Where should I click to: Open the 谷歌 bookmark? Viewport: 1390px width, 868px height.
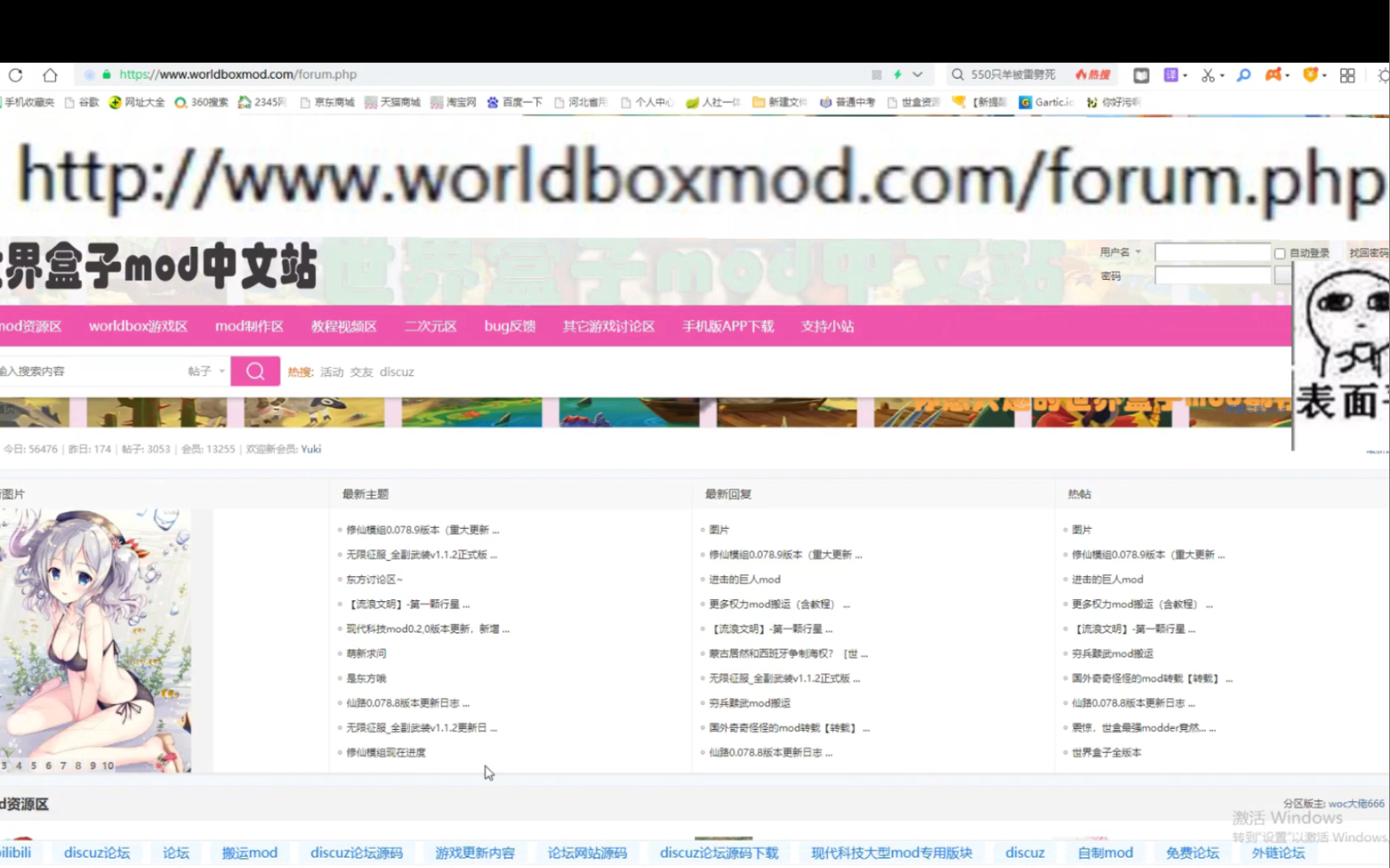click(82, 102)
